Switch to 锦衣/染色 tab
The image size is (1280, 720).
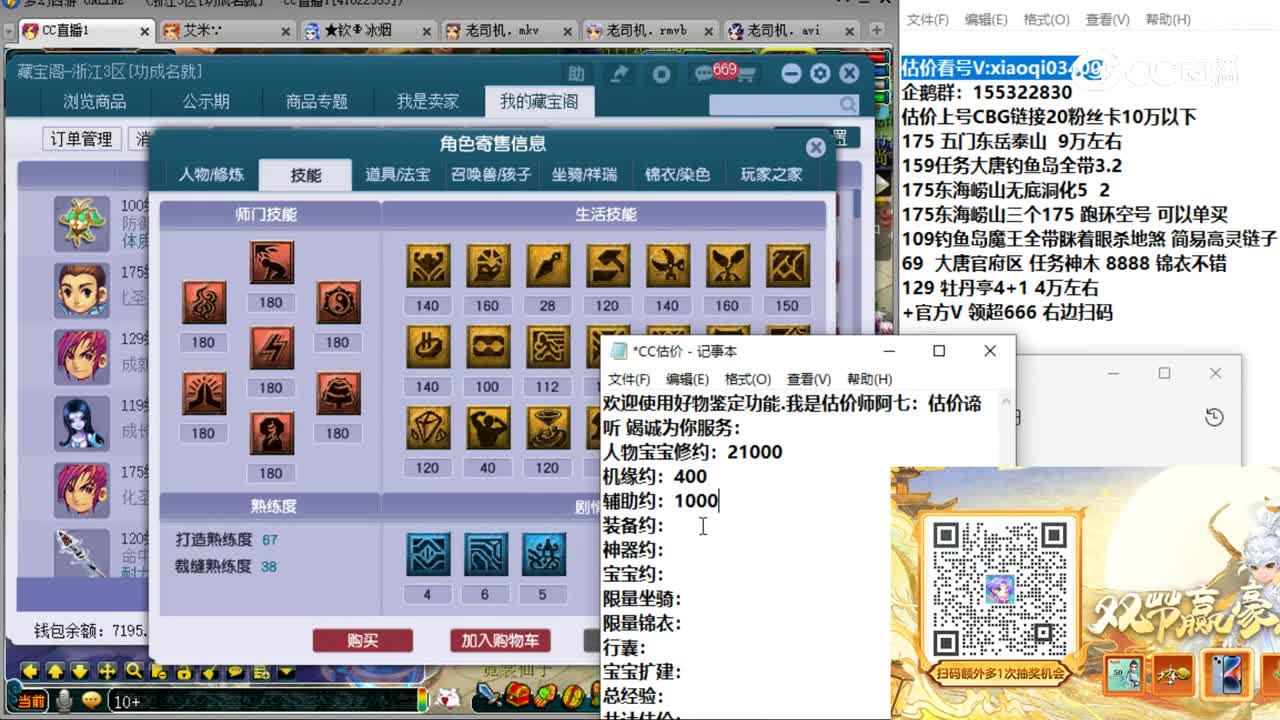[677, 174]
